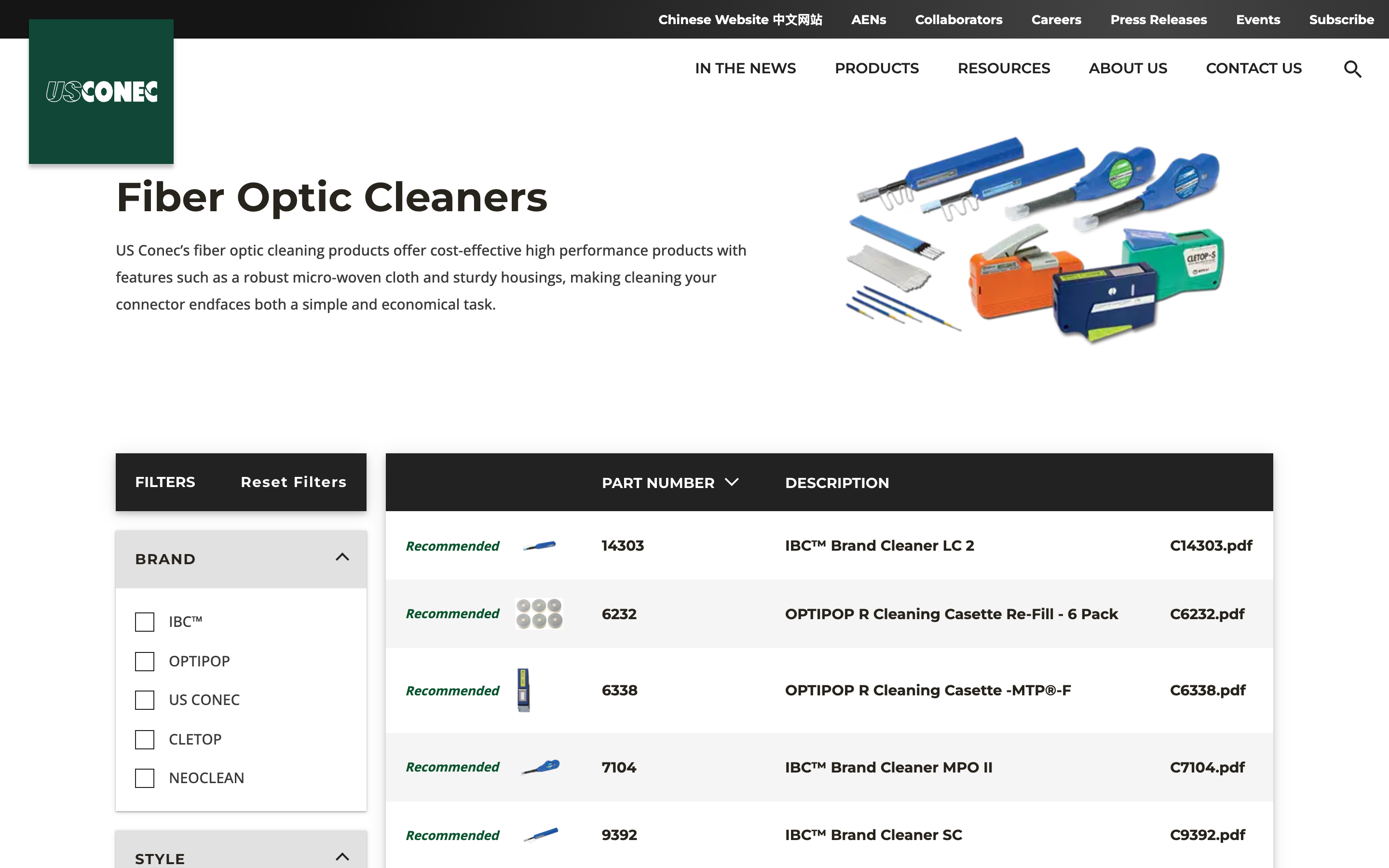The image size is (1389, 868).
Task: Open the PRODUCTS menu
Action: pyautogui.click(x=876, y=68)
